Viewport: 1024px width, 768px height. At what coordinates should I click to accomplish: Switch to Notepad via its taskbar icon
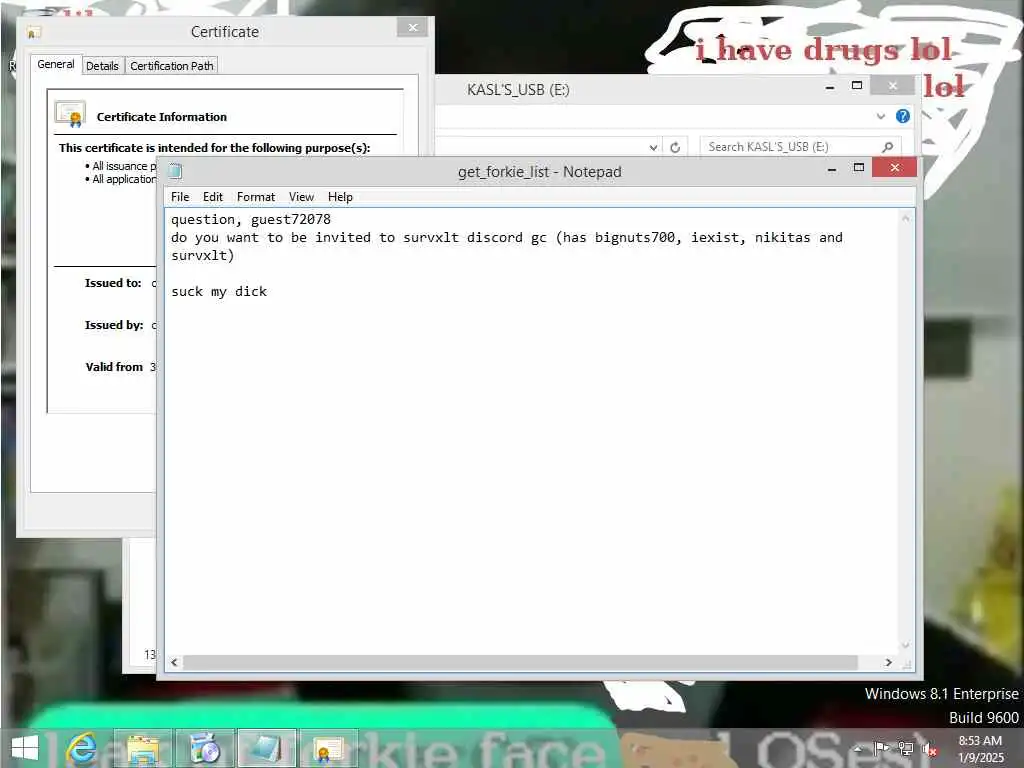point(266,748)
